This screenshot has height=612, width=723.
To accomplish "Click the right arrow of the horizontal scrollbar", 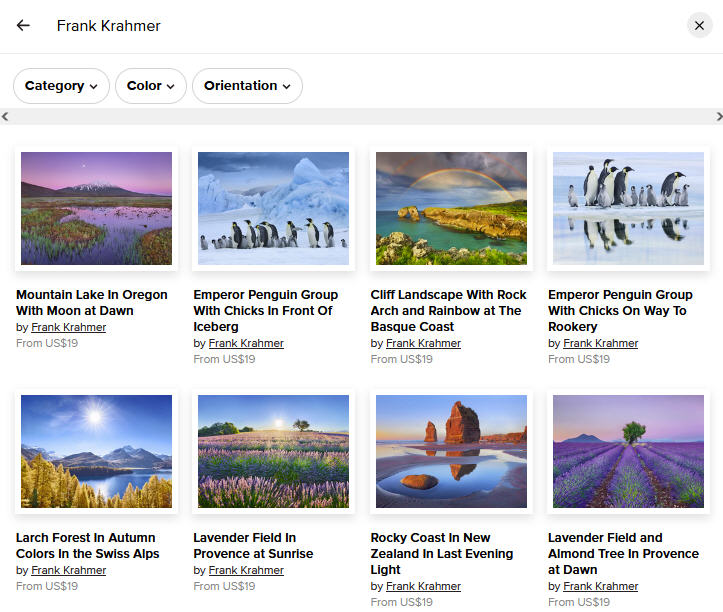I will pyautogui.click(x=718, y=116).
